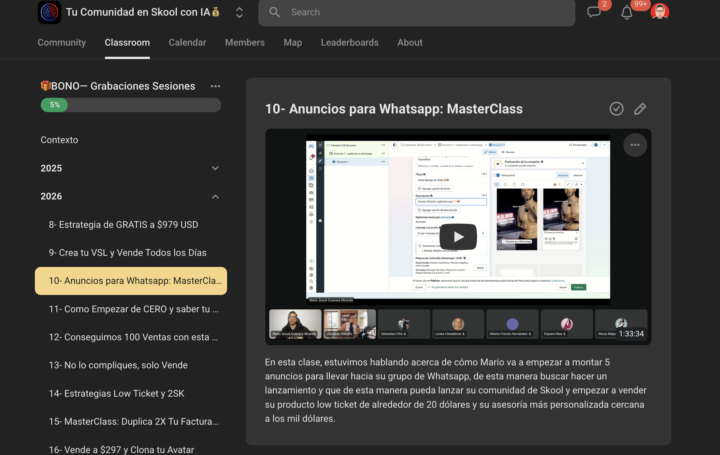Edit the lesson with pencil icon
The width and height of the screenshot is (720, 455).
(640, 109)
